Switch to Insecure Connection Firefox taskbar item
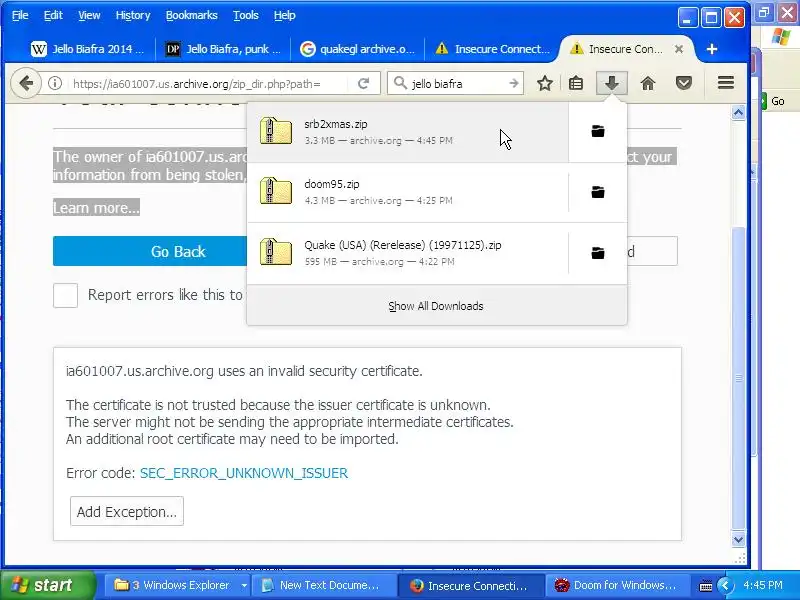 pyautogui.click(x=469, y=585)
